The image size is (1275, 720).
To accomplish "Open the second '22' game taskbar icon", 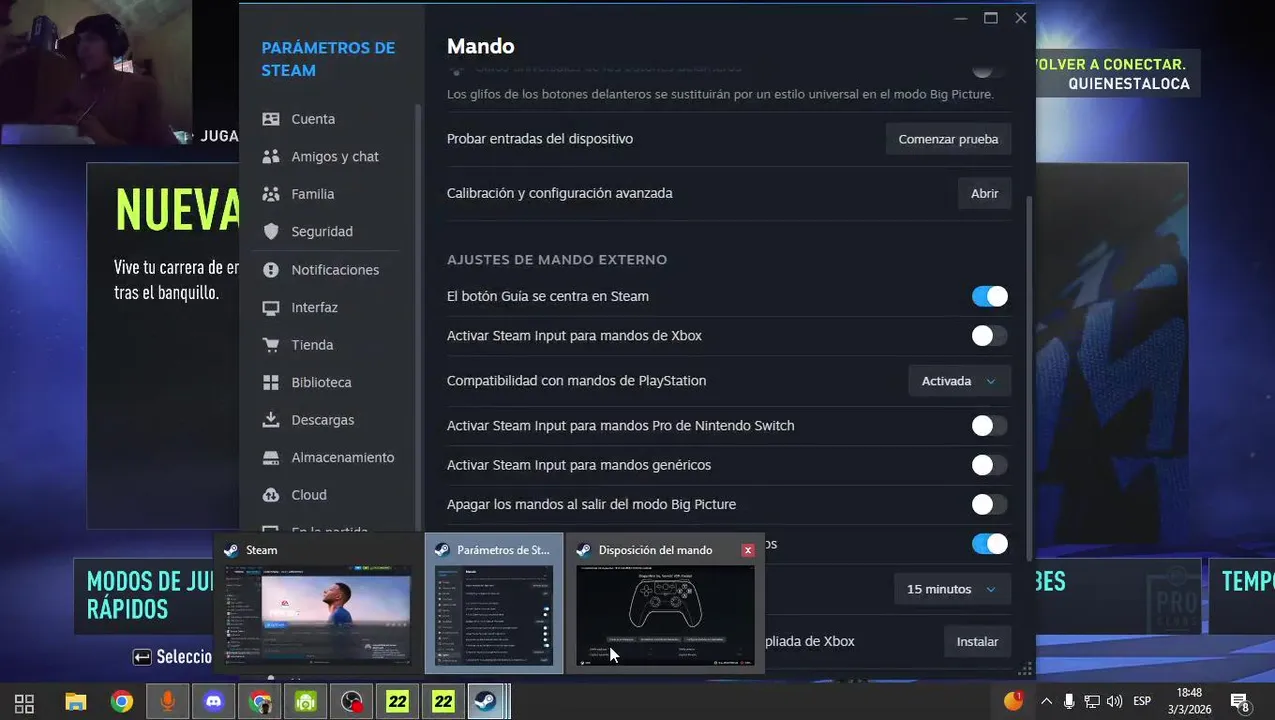I will (x=443, y=702).
